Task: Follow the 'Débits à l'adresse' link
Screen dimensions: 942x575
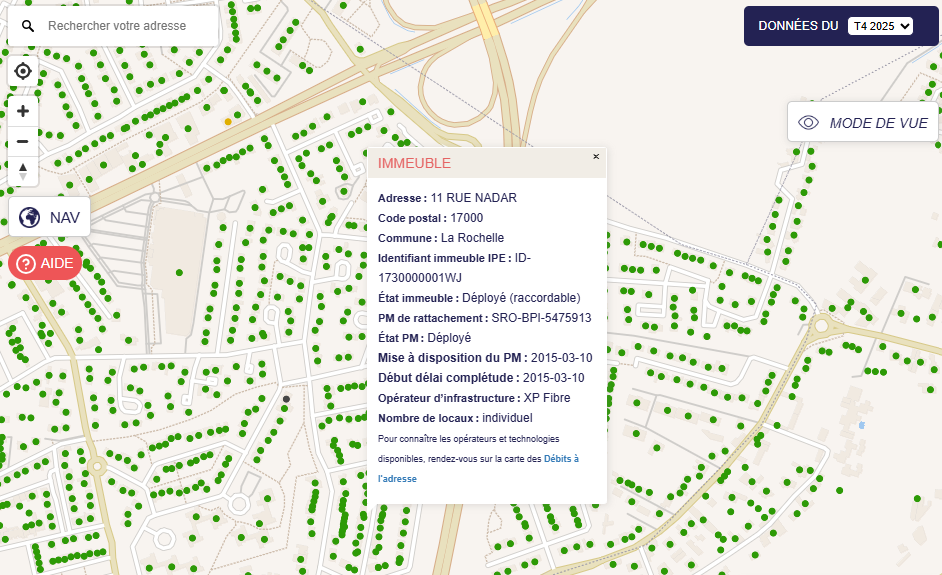Action: pyautogui.click(x=560, y=459)
